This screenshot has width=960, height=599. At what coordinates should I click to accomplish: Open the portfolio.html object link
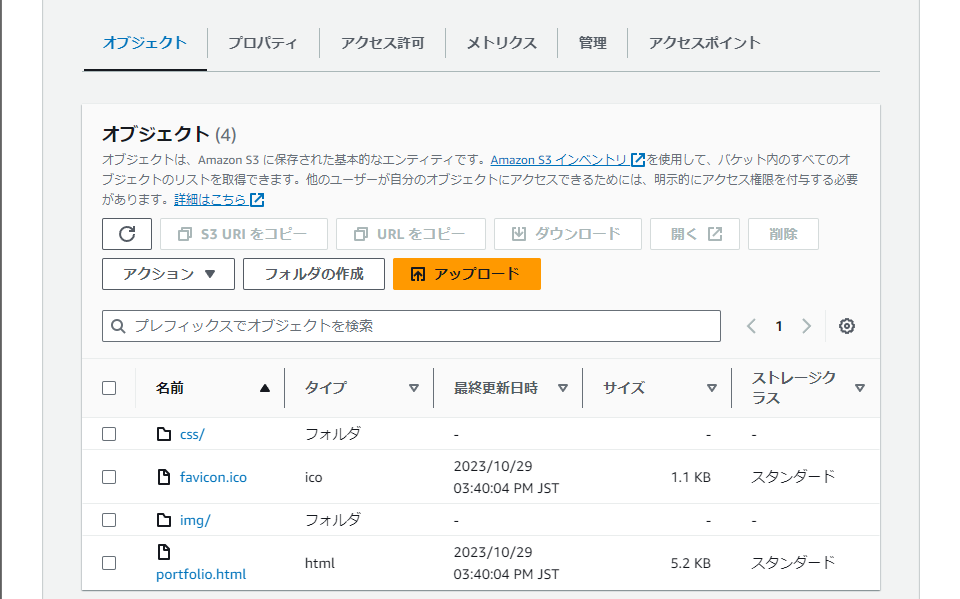click(200, 573)
